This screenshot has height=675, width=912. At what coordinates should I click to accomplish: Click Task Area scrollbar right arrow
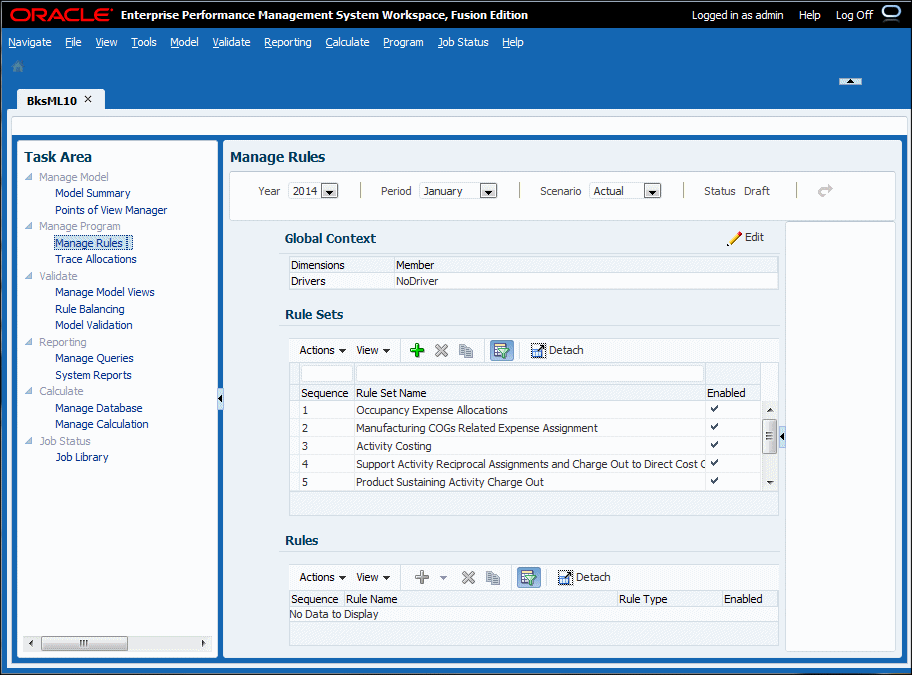click(203, 643)
